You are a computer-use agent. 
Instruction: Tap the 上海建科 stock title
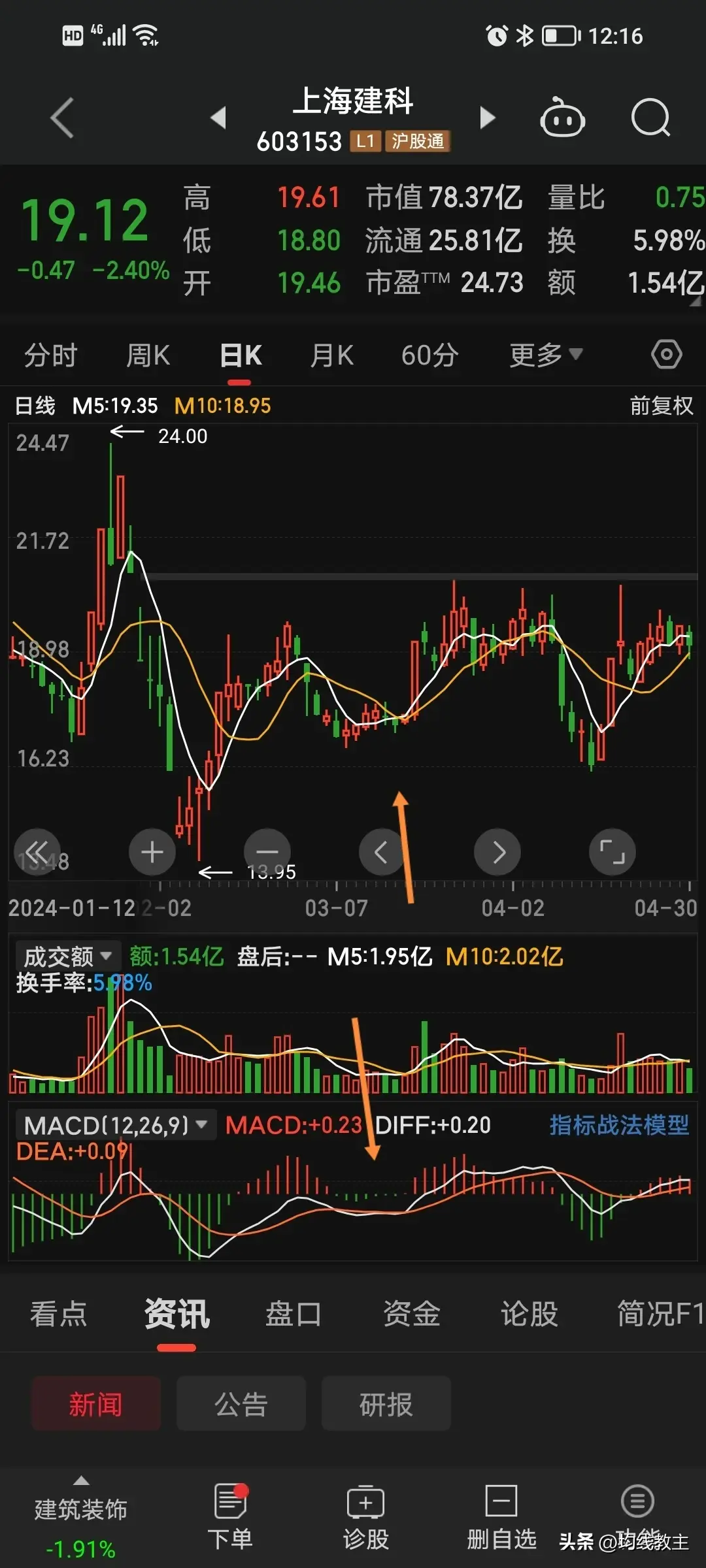click(x=353, y=102)
